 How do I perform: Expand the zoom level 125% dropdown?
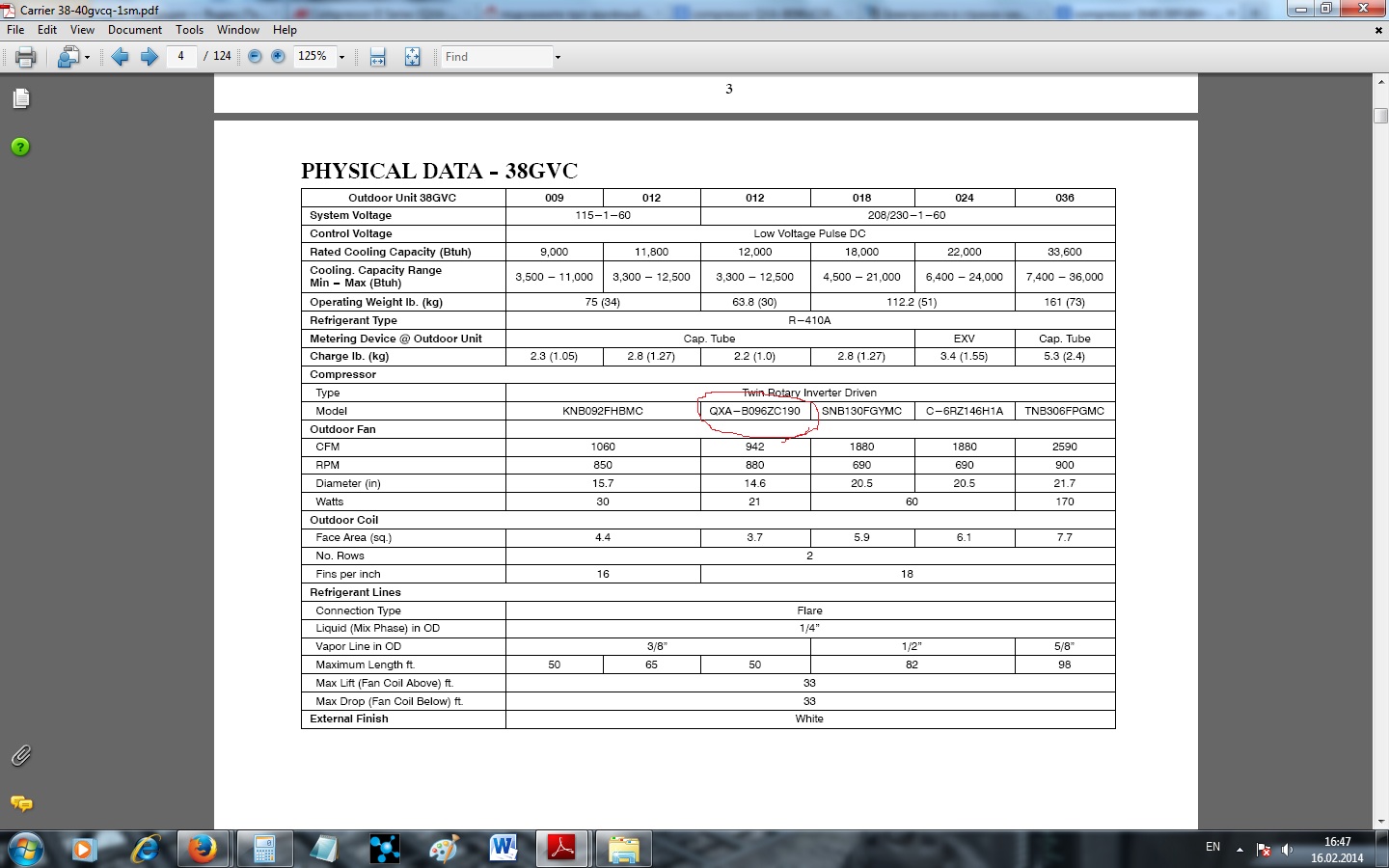coord(341,57)
